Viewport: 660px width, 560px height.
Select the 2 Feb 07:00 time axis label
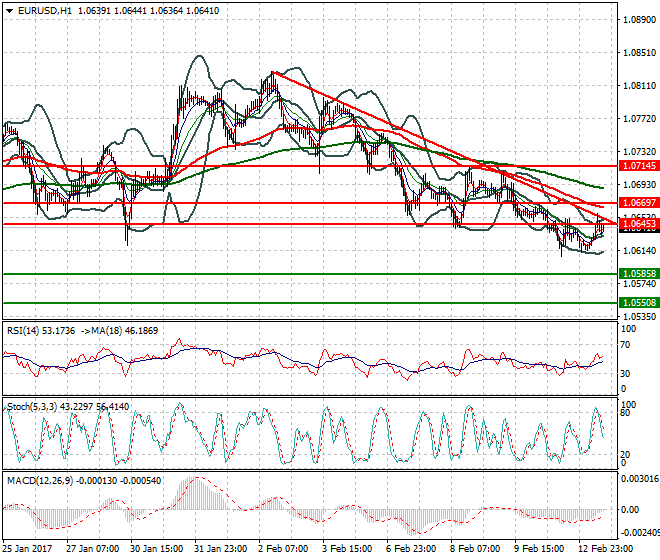282,549
